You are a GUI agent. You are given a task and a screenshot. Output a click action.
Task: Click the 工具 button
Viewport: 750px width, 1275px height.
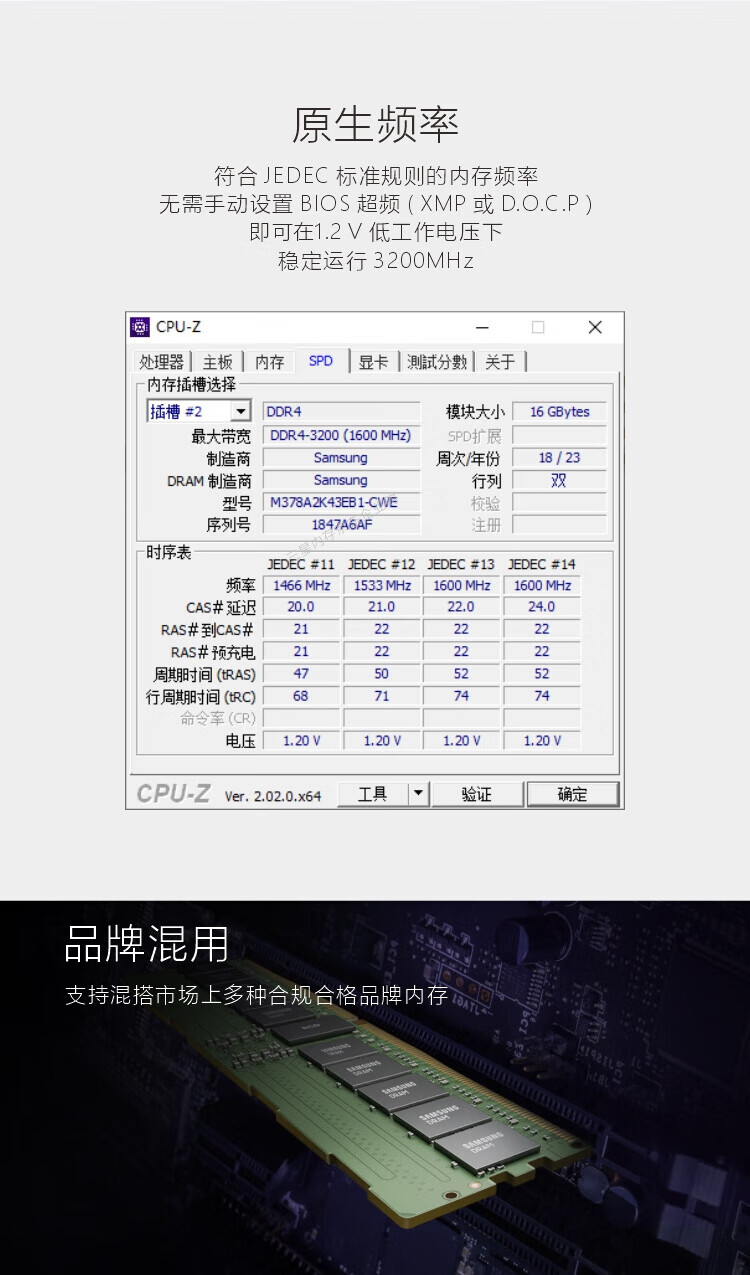point(373,794)
